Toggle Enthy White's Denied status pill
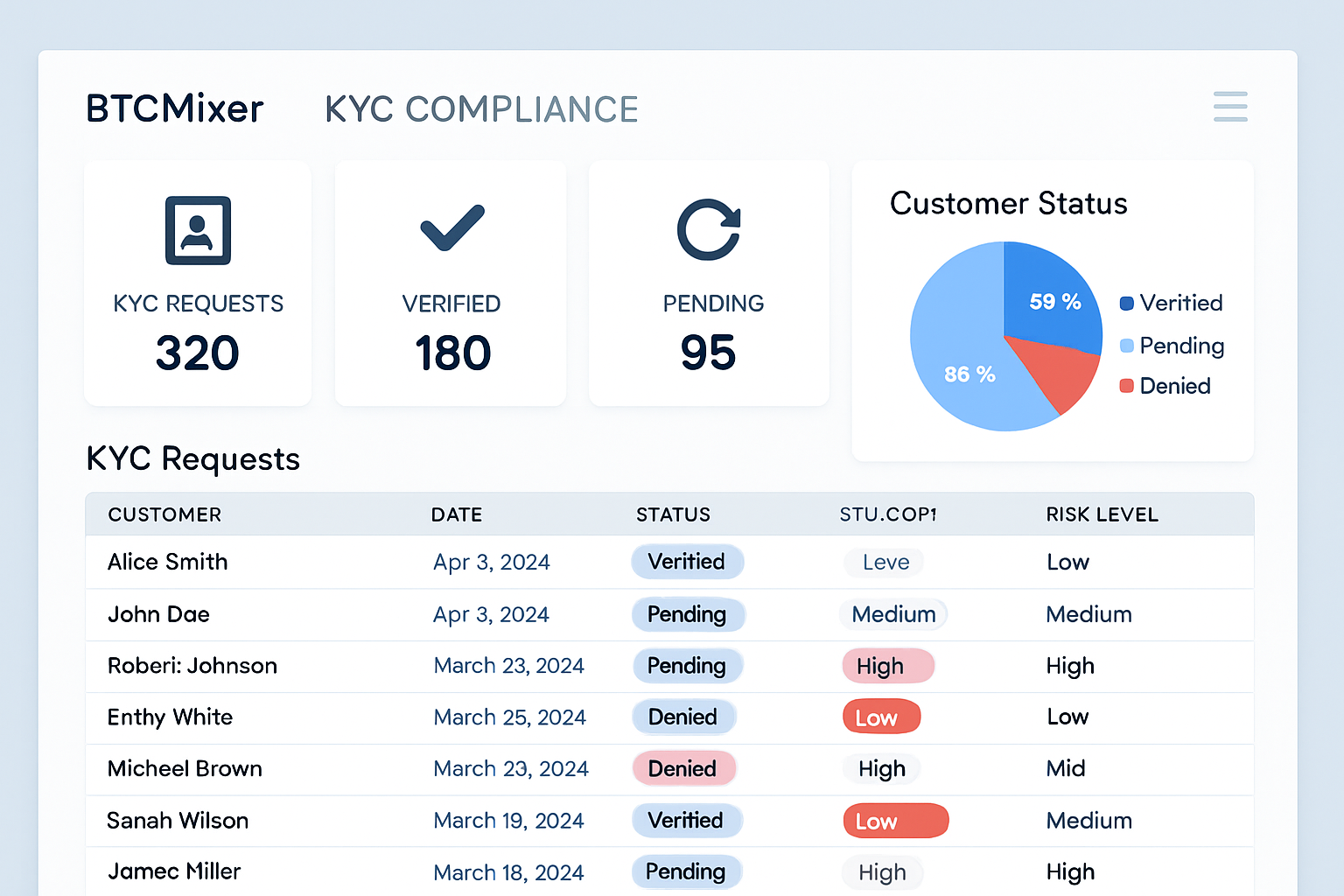Image resolution: width=1344 pixels, height=896 pixels. point(684,717)
